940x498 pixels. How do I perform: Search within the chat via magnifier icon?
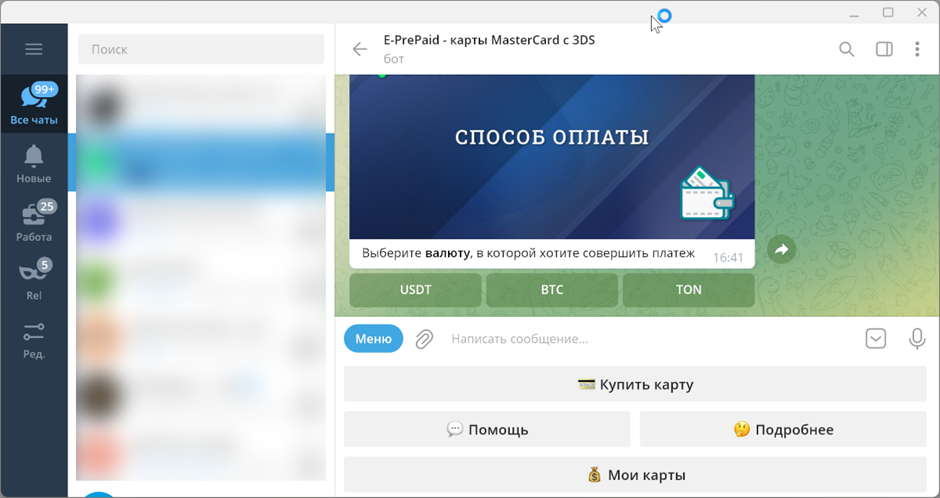[x=846, y=49]
